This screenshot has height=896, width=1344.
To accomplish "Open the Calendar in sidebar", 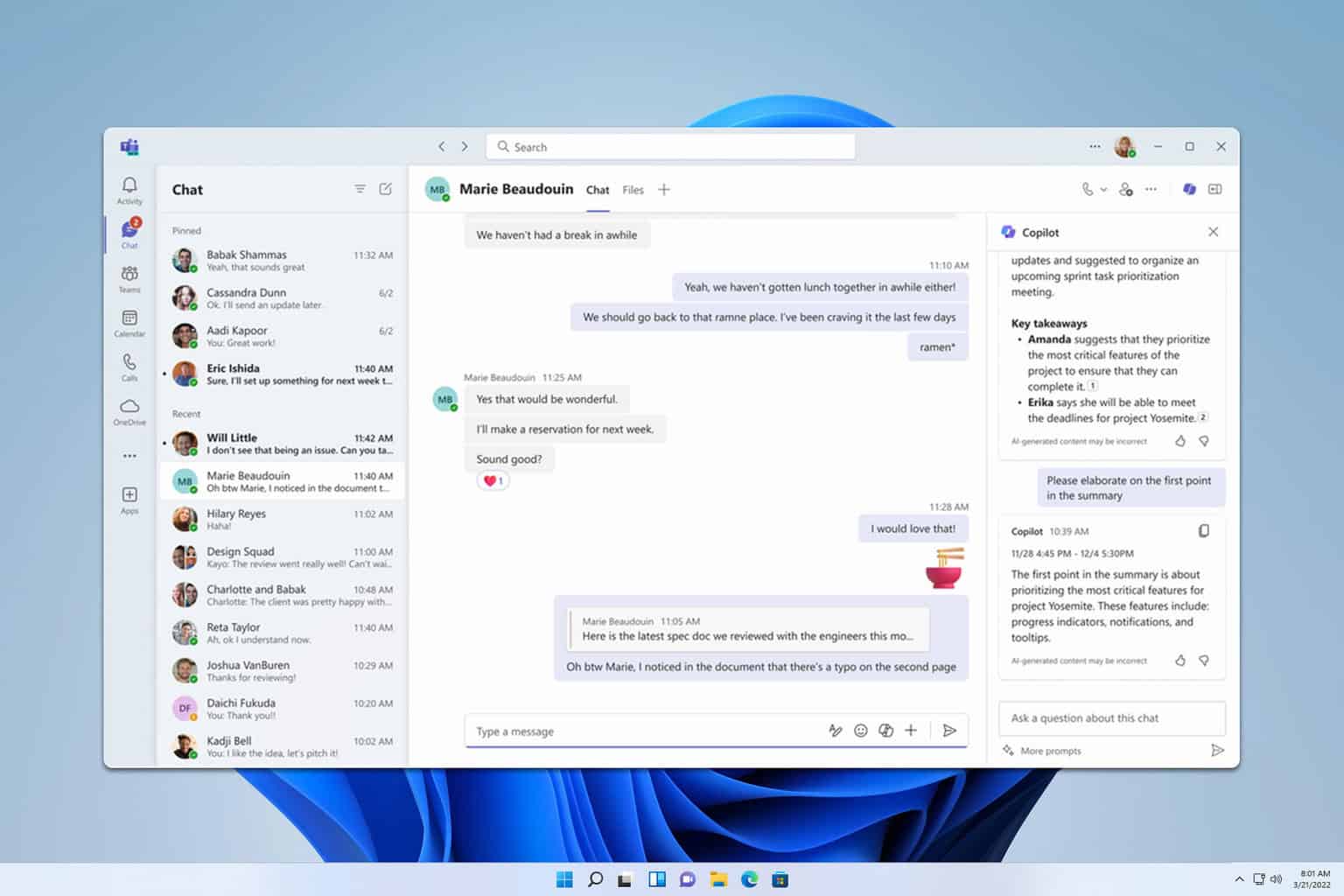I will (129, 323).
